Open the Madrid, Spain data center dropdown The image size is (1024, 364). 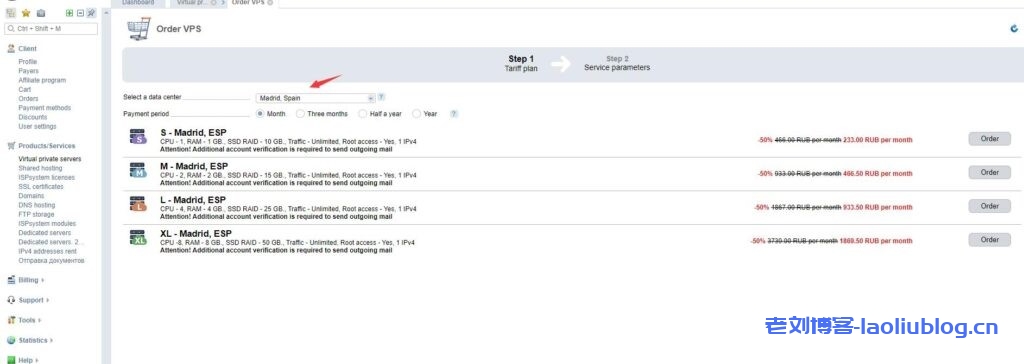pyautogui.click(x=315, y=98)
